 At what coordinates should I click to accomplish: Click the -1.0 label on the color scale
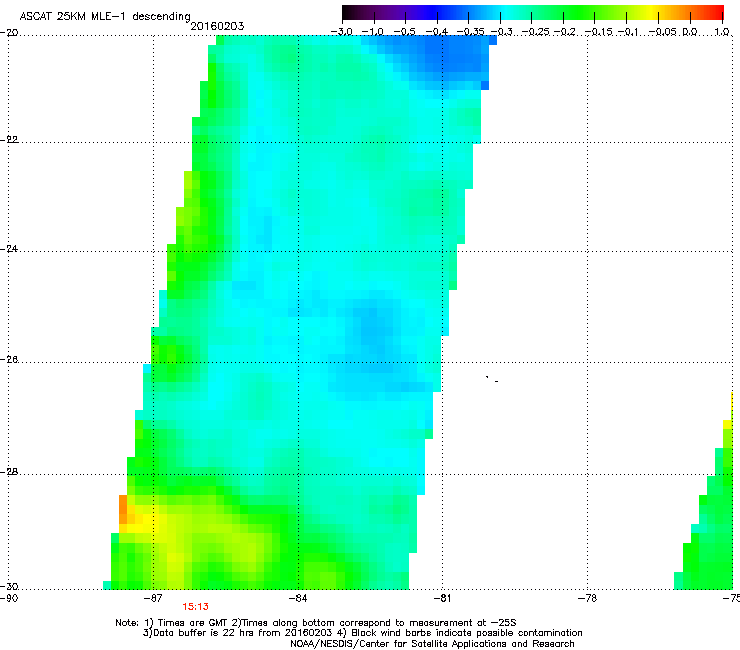pyautogui.click(x=372, y=32)
